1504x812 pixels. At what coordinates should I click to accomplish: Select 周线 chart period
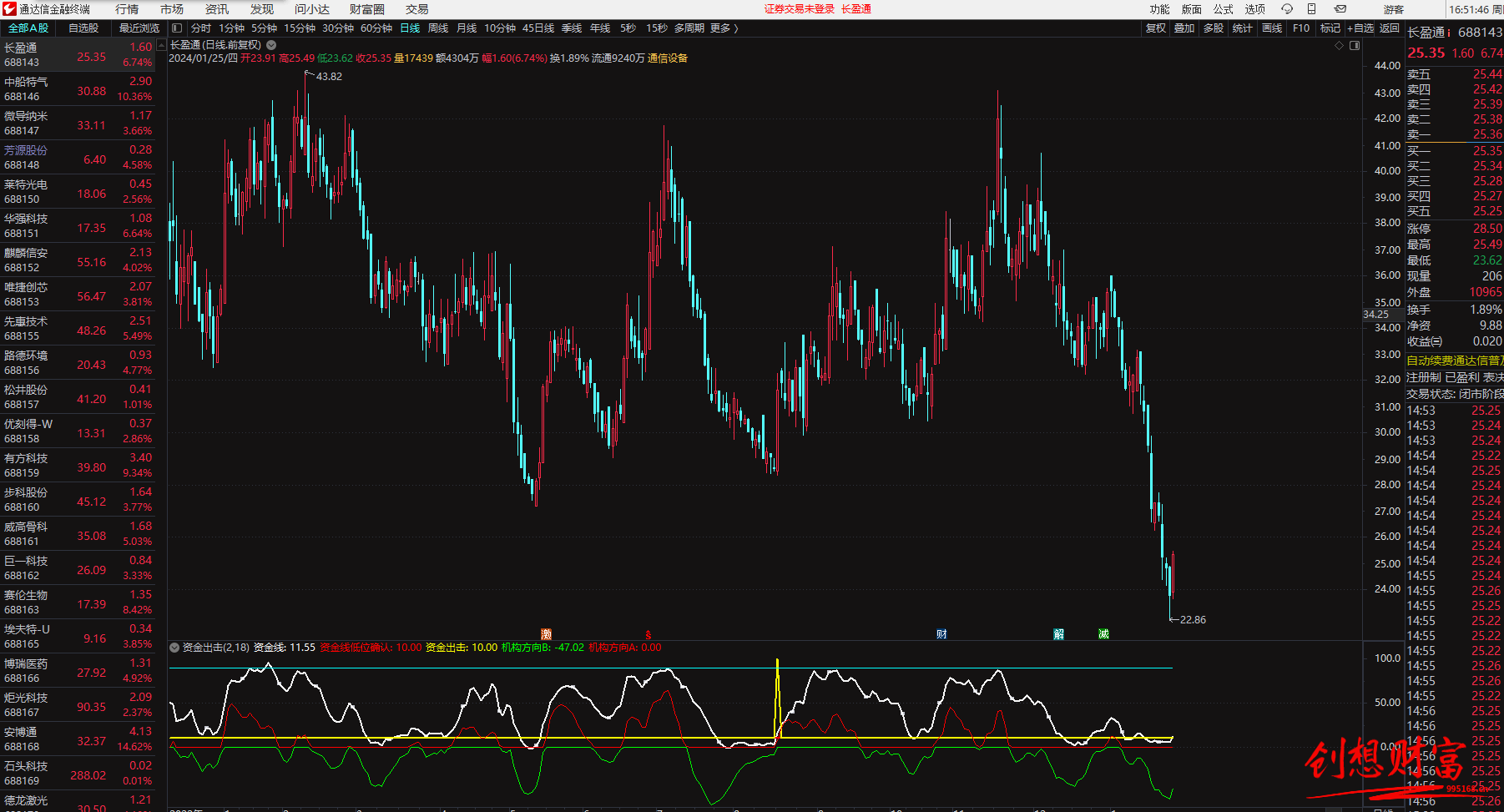[438, 28]
